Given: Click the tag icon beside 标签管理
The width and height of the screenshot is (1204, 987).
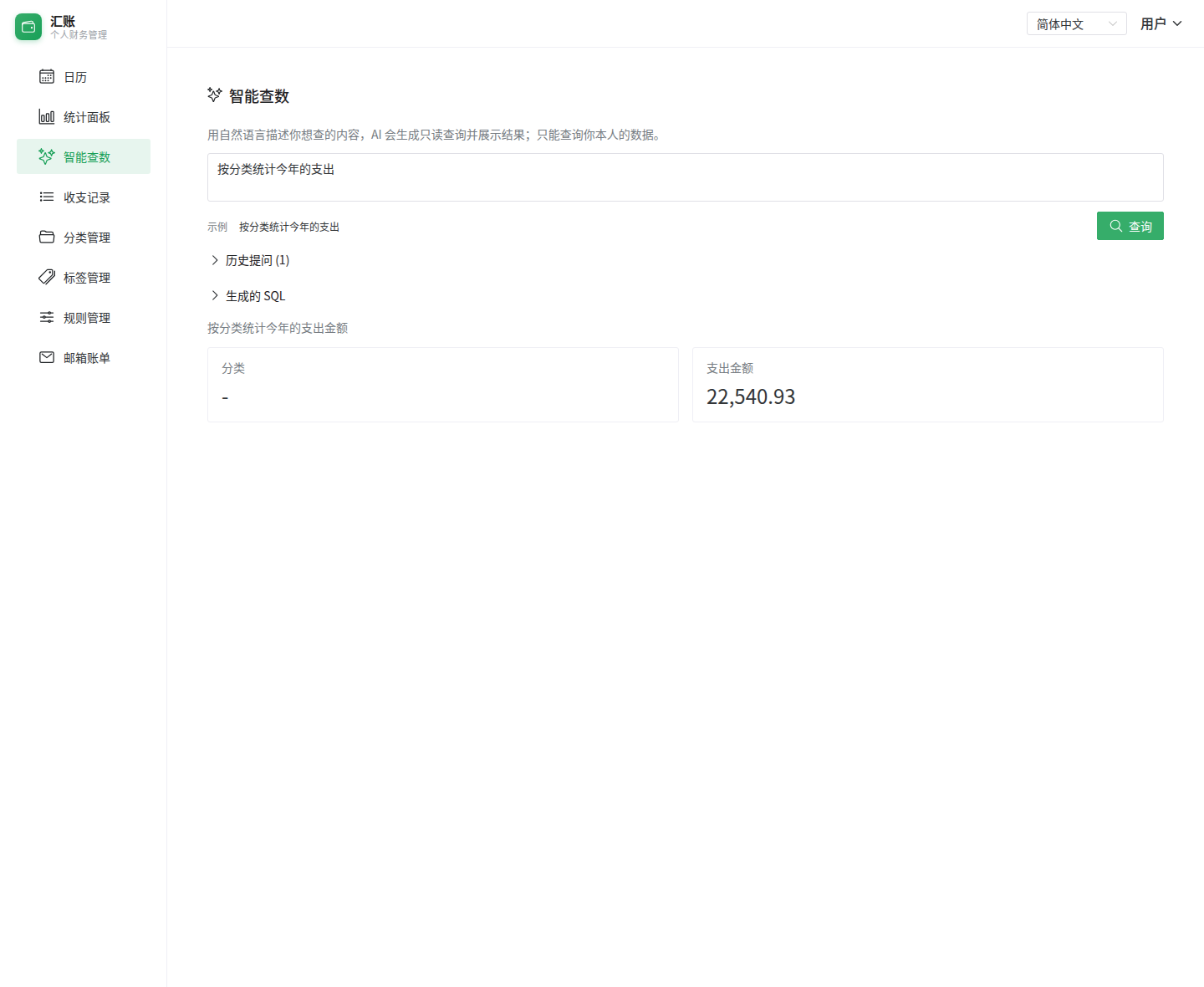Looking at the screenshot, I should click(x=47, y=278).
